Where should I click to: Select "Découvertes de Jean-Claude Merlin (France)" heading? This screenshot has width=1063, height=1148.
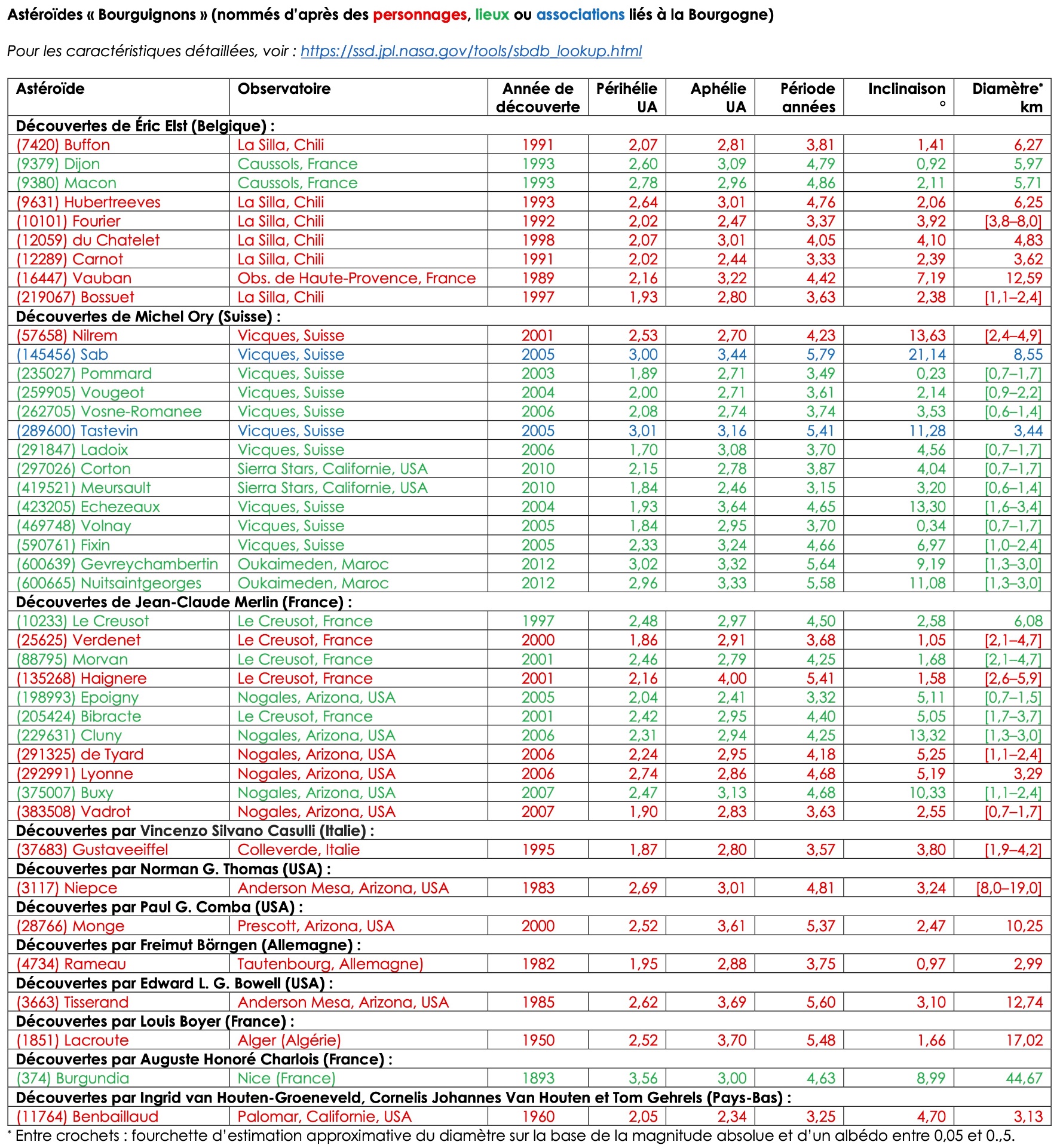tap(183, 602)
